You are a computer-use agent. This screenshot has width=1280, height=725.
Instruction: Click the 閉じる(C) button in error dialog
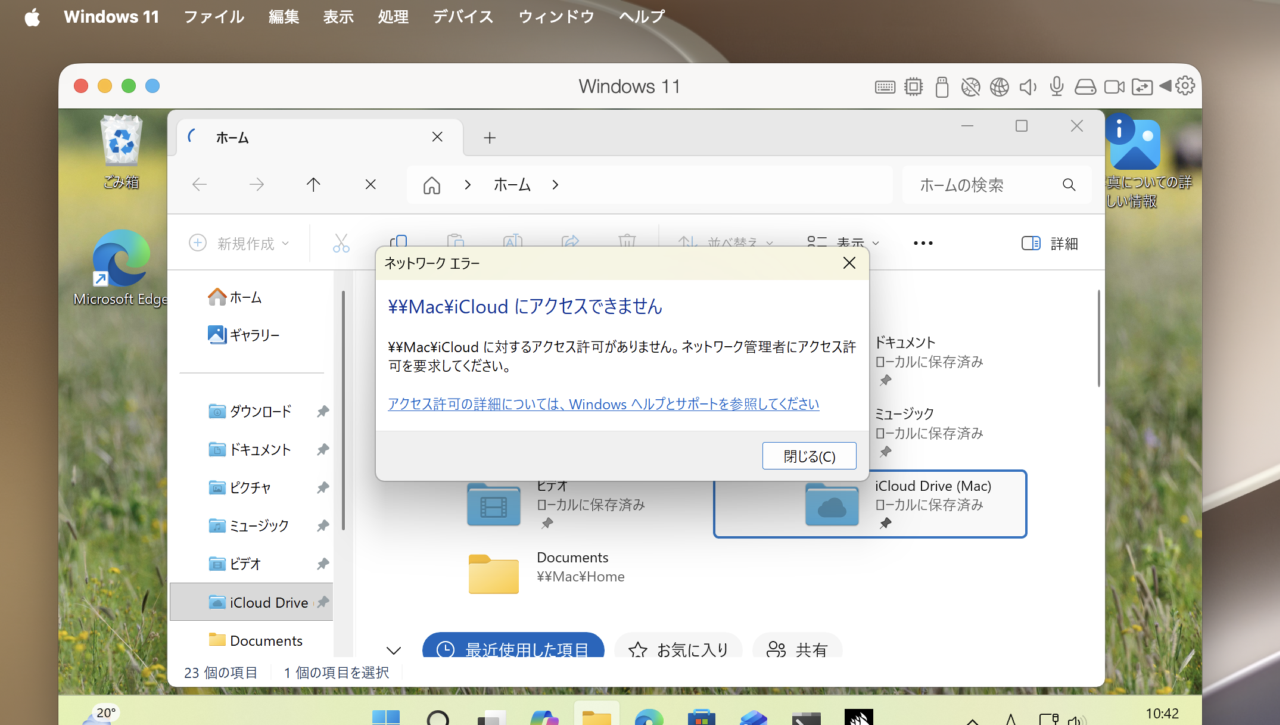(x=809, y=456)
